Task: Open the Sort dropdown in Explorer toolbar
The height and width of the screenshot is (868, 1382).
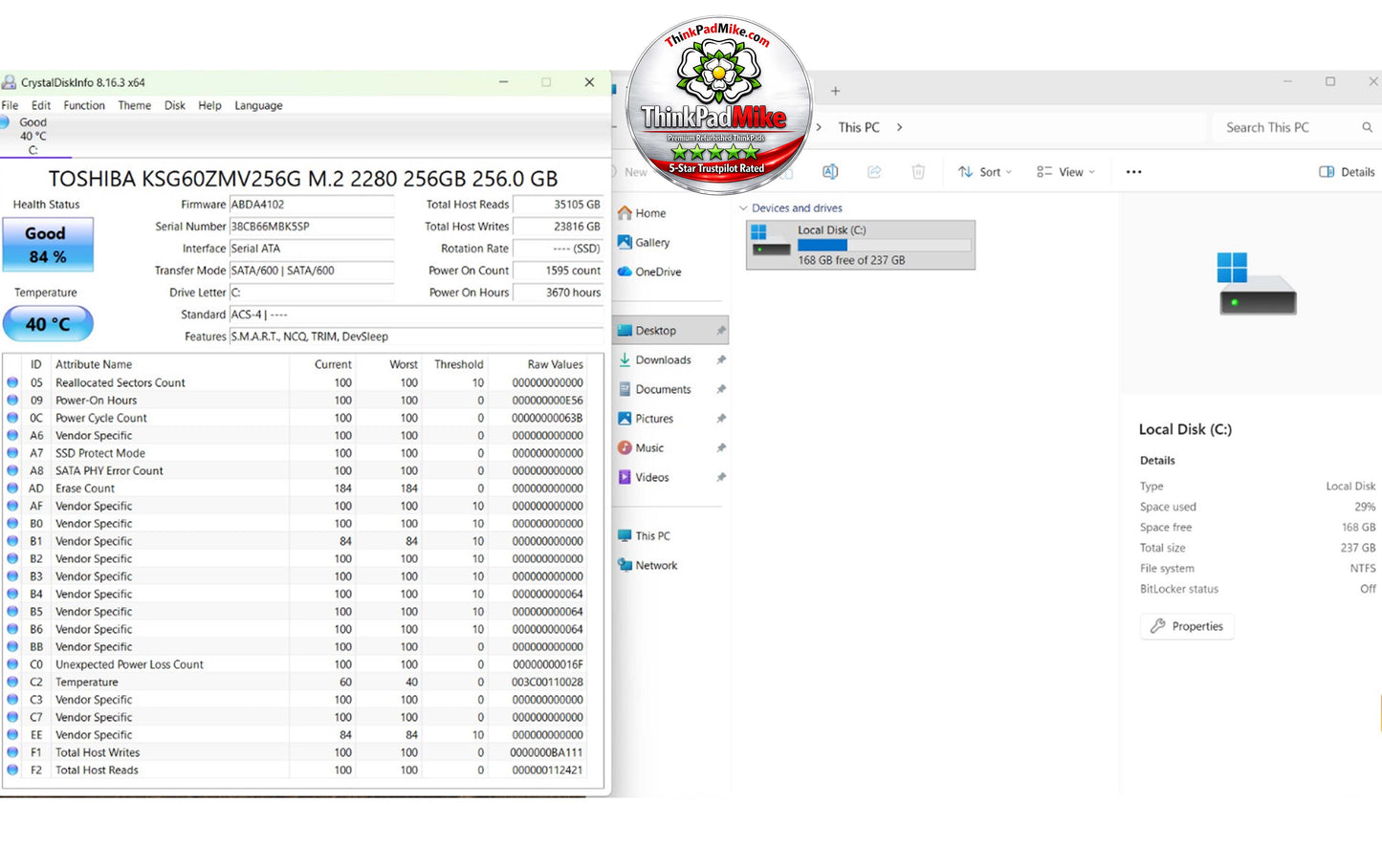Action: (984, 172)
